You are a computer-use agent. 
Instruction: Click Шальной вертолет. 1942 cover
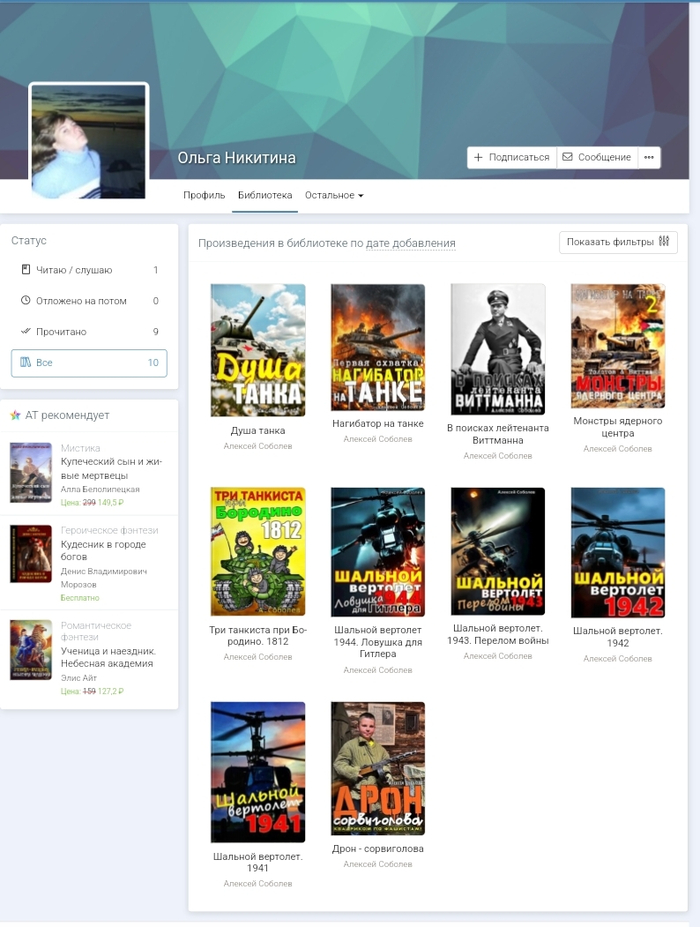pyautogui.click(x=618, y=553)
